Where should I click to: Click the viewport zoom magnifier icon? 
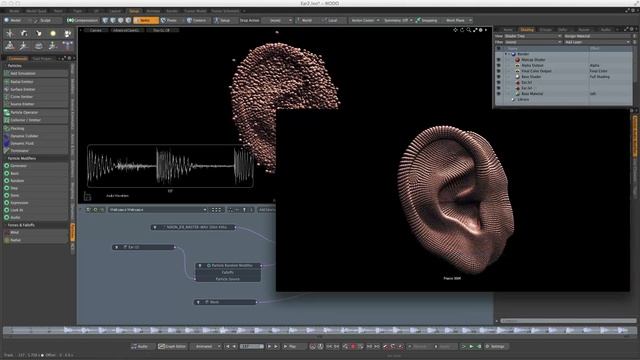469,30
